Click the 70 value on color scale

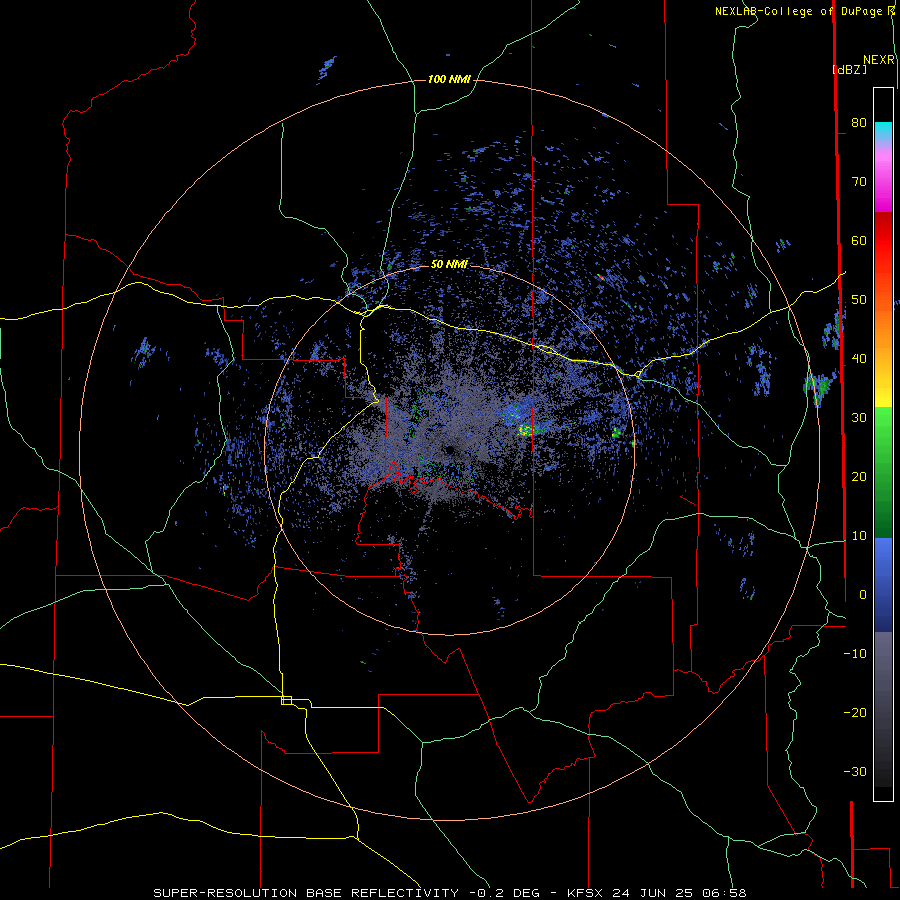click(859, 182)
